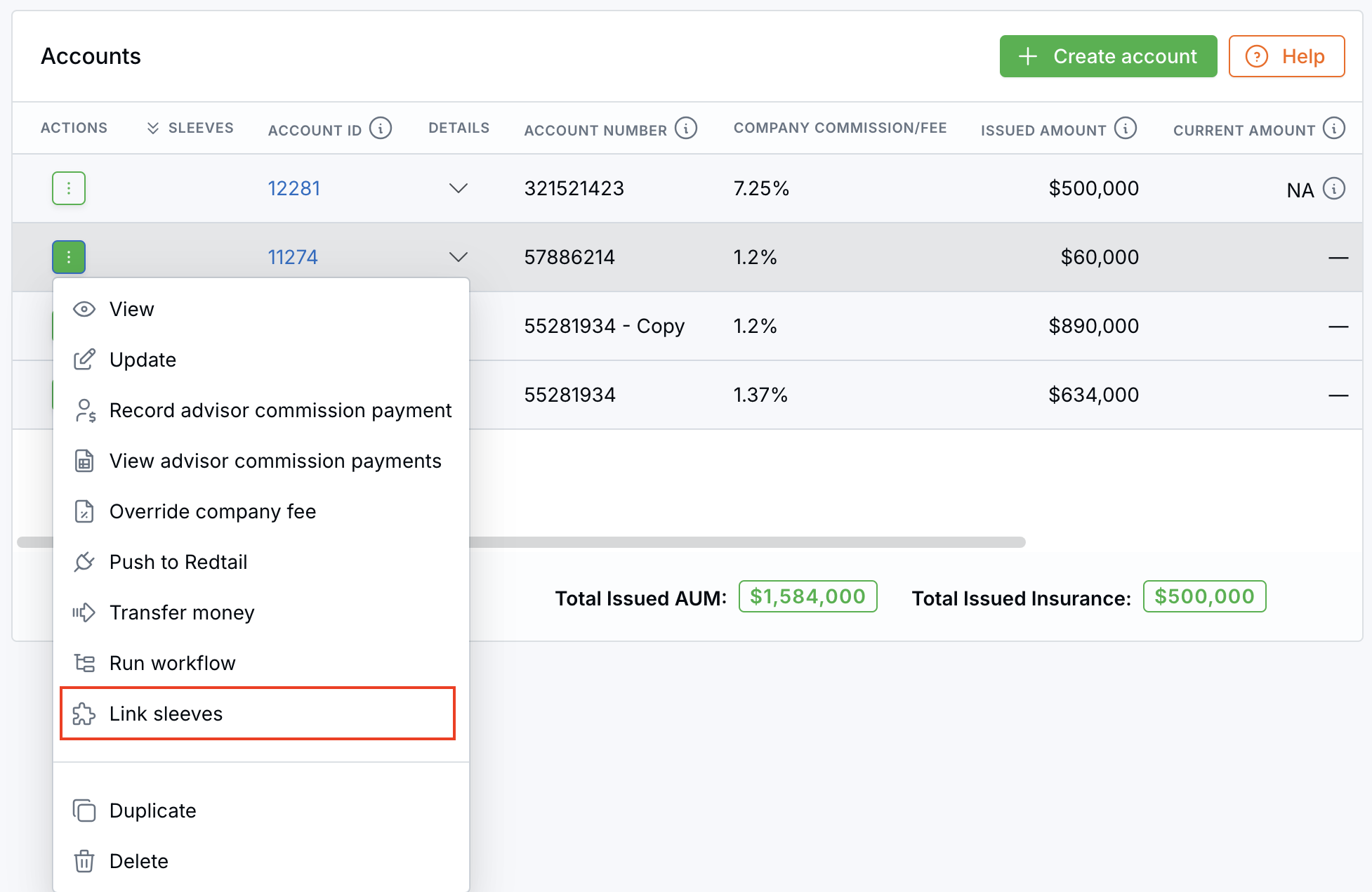The height and width of the screenshot is (892, 1372).
Task: Close actions menu for account 11274
Action: point(69,257)
